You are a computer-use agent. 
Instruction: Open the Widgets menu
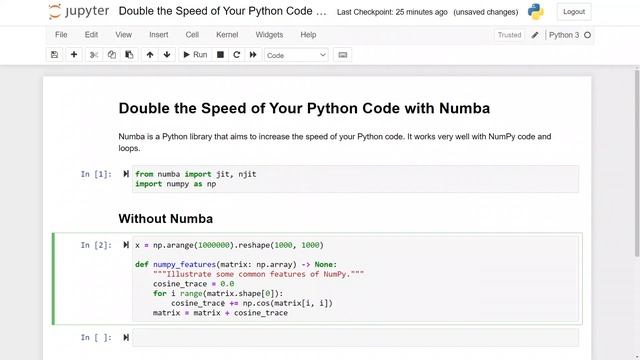269,35
